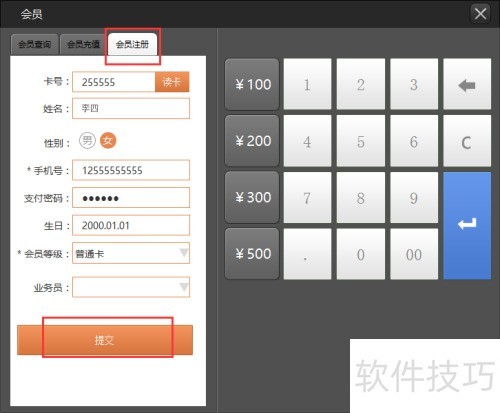Submit the form with 提交 button
This screenshot has height=413, width=500.
[x=105, y=340]
